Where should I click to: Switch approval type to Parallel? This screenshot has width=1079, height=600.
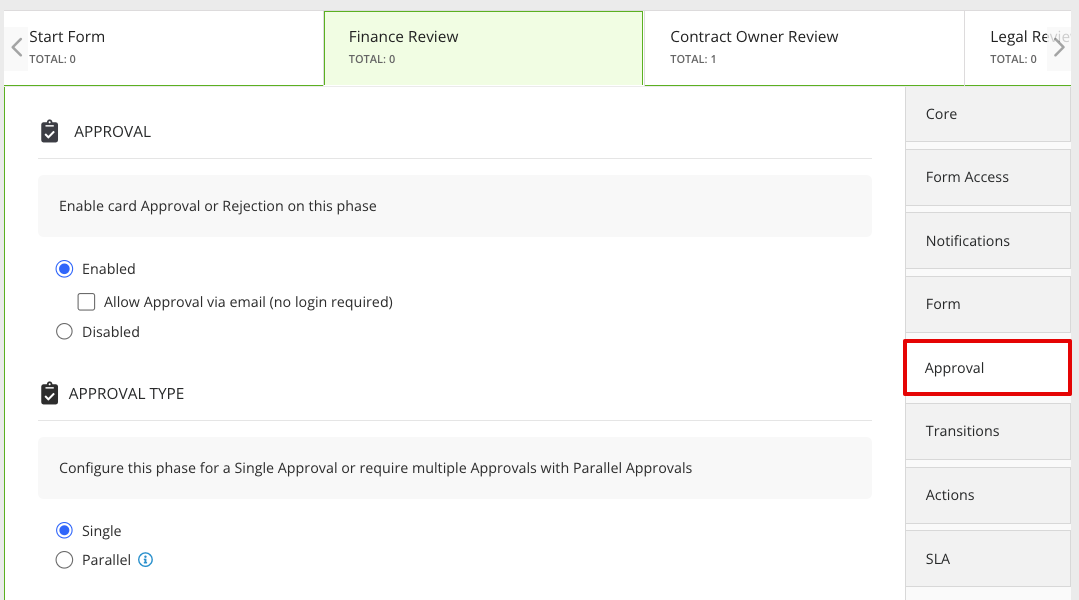pos(64,559)
